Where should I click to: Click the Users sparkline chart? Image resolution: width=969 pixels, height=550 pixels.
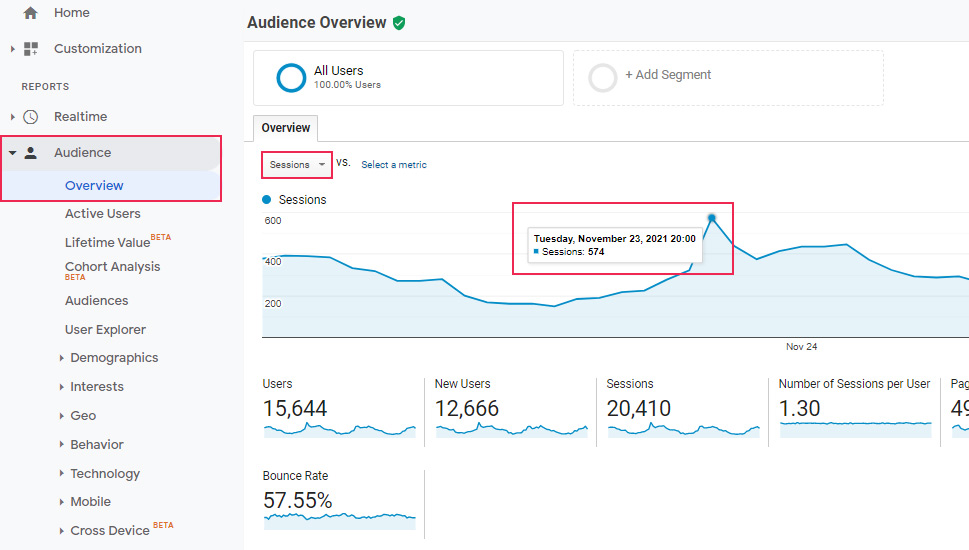(340, 430)
